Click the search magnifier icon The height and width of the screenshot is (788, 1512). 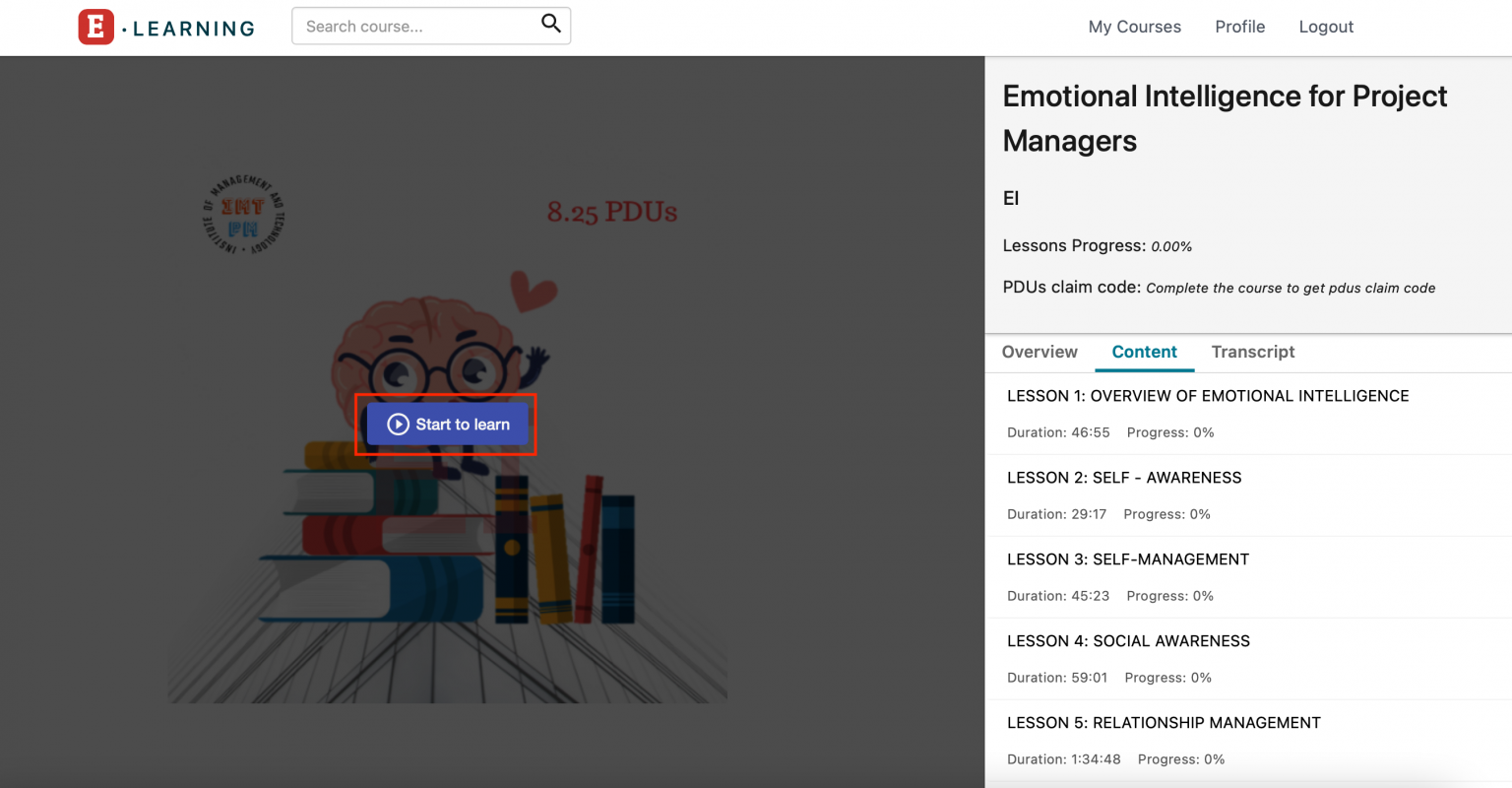550,24
